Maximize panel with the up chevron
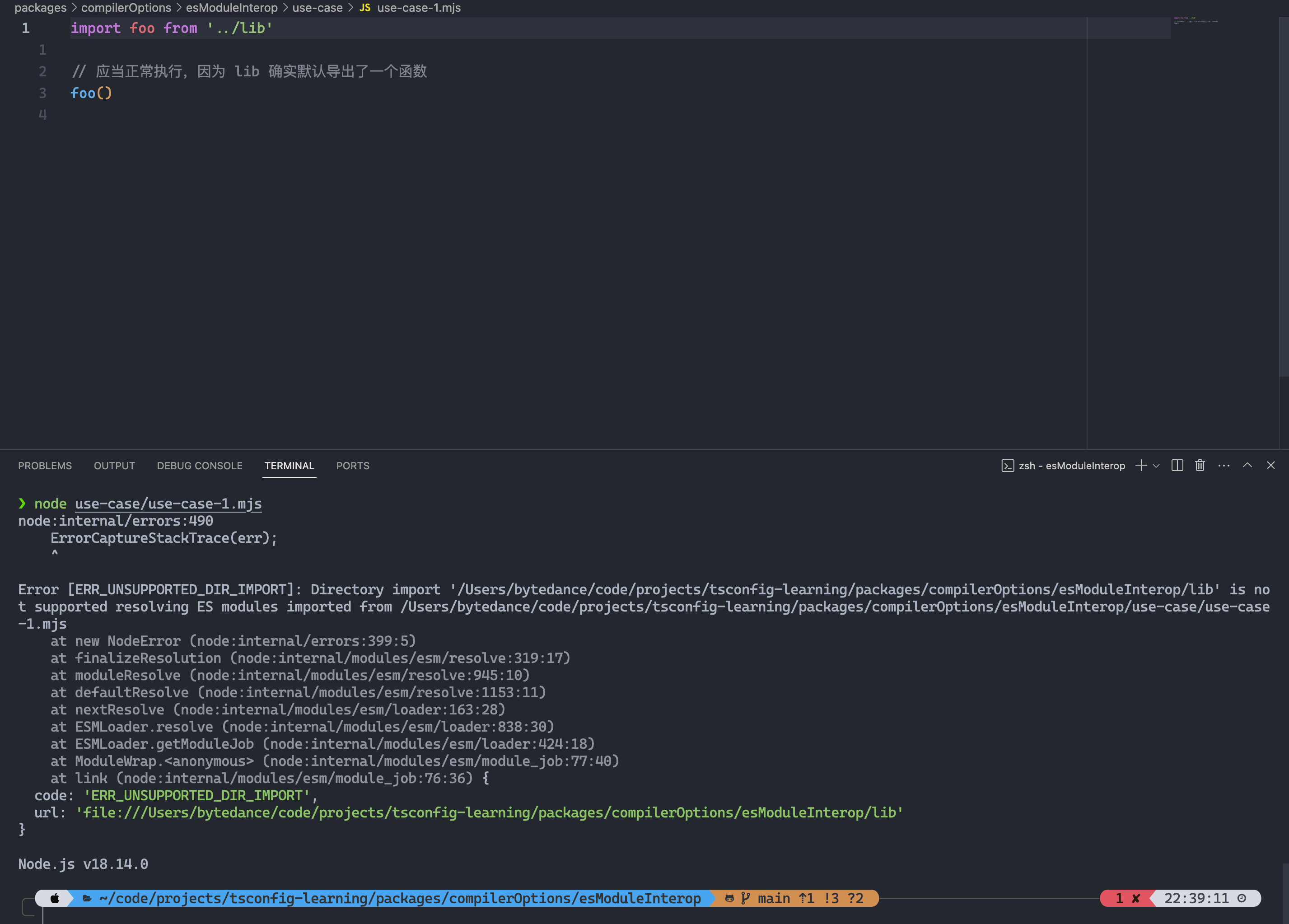 coord(1247,465)
